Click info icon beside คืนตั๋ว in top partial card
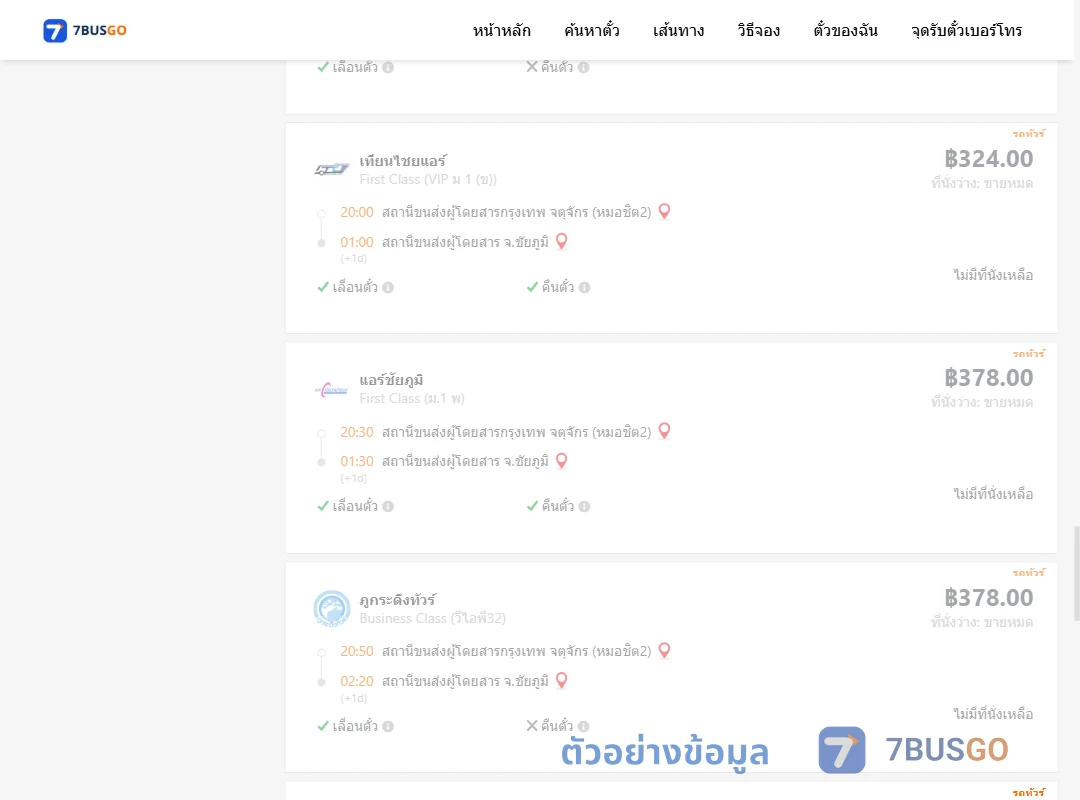Screen dimensions: 1080x800 click(583, 68)
